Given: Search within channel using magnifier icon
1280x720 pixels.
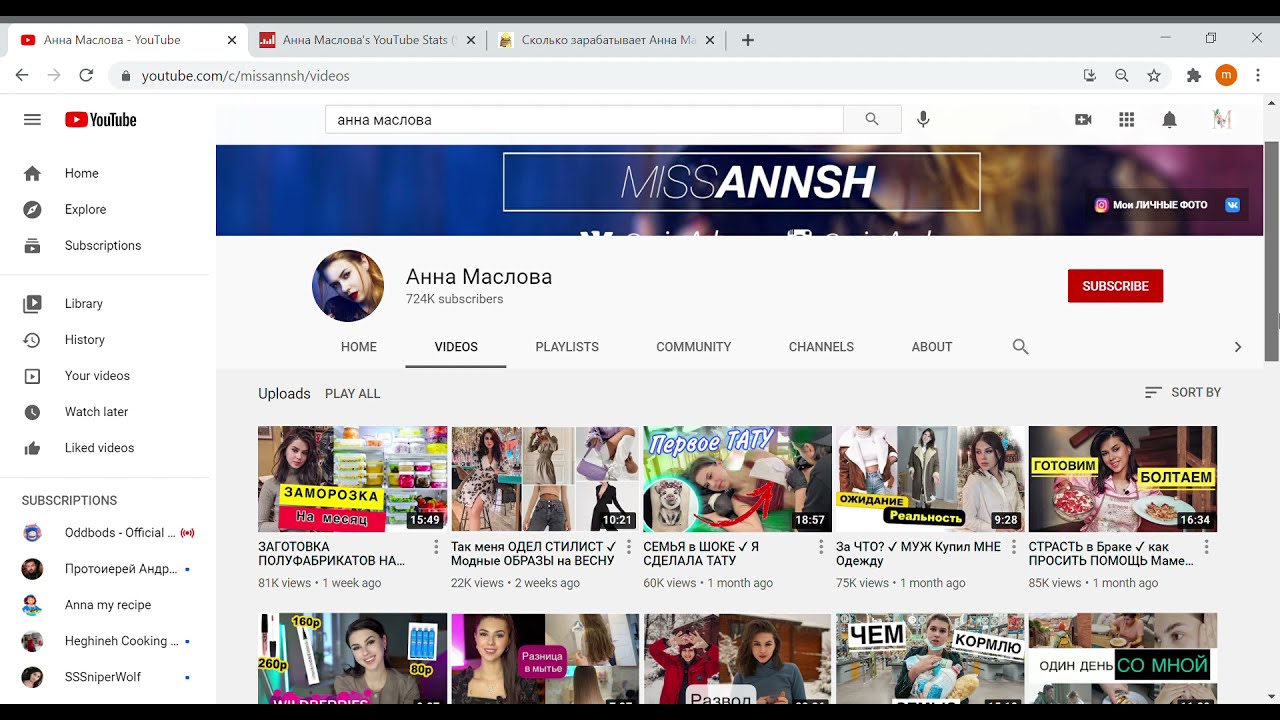Looking at the screenshot, I should tap(1020, 347).
